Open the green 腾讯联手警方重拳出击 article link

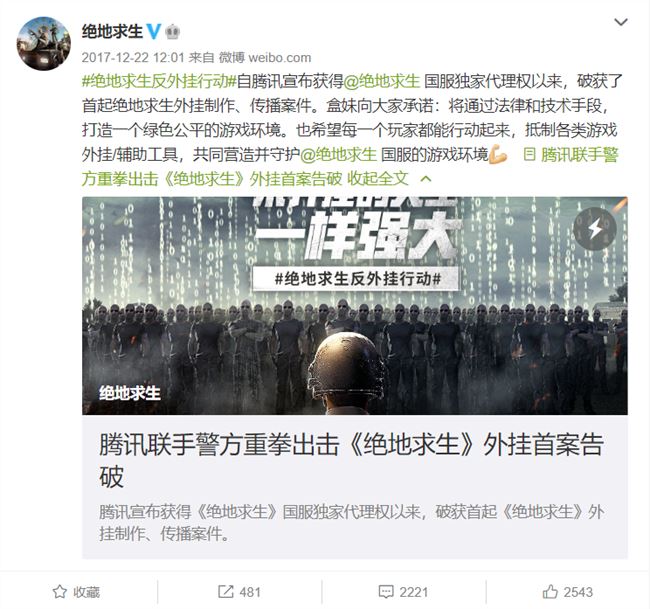pyautogui.click(x=350, y=167)
